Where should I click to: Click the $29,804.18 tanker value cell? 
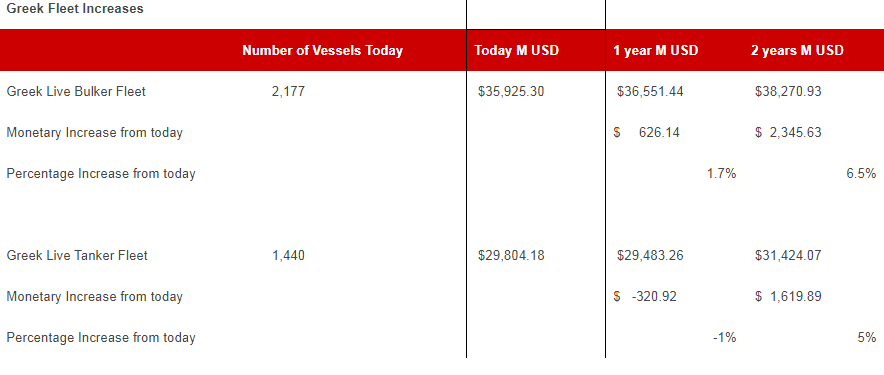[511, 255]
